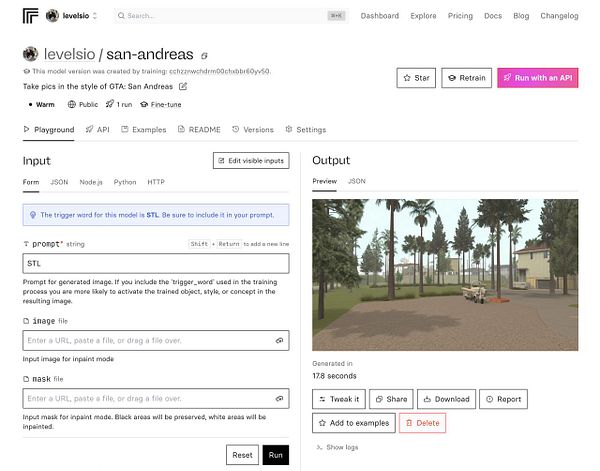Report this output
The height and width of the screenshot is (471, 600).
click(503, 399)
